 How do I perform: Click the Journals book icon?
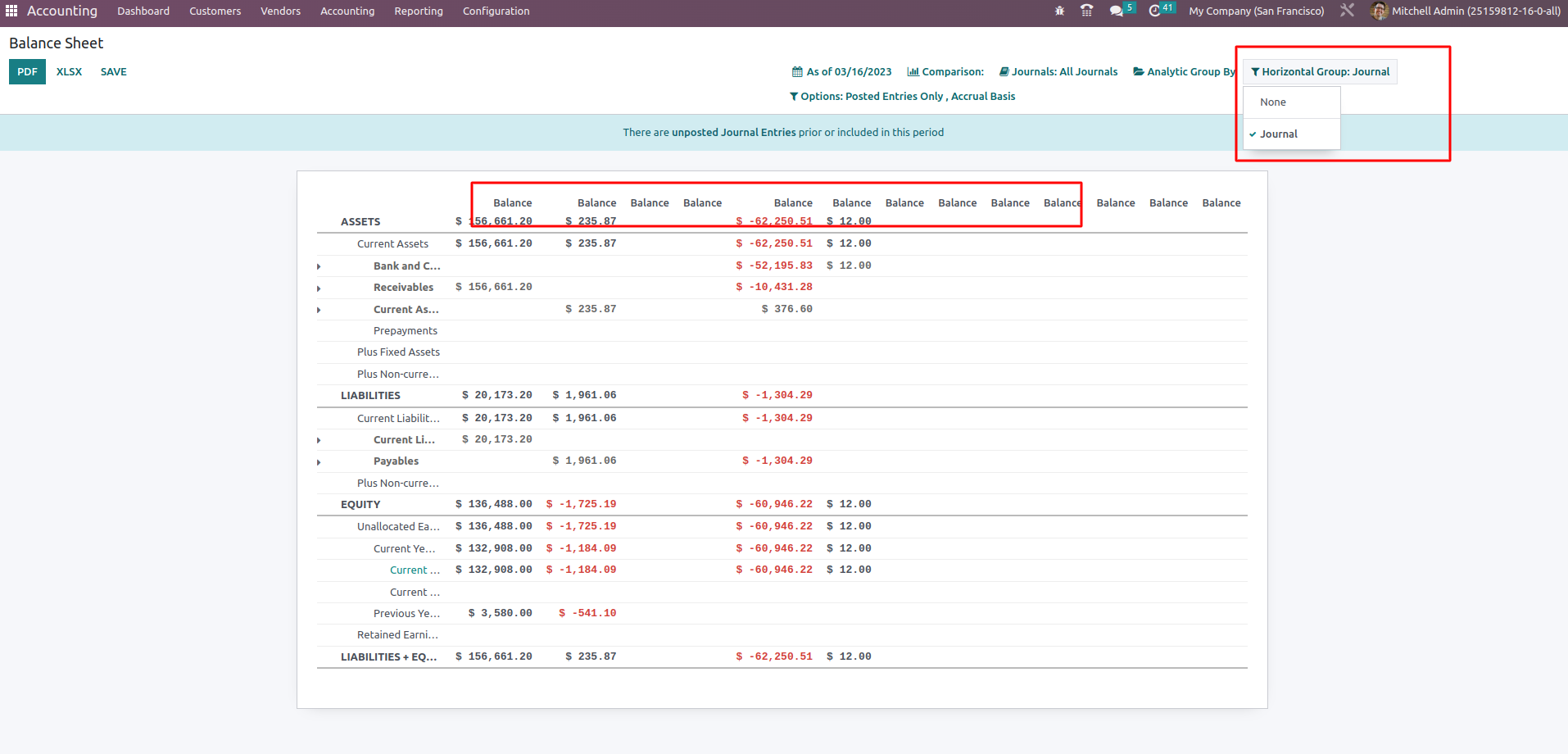(1003, 71)
